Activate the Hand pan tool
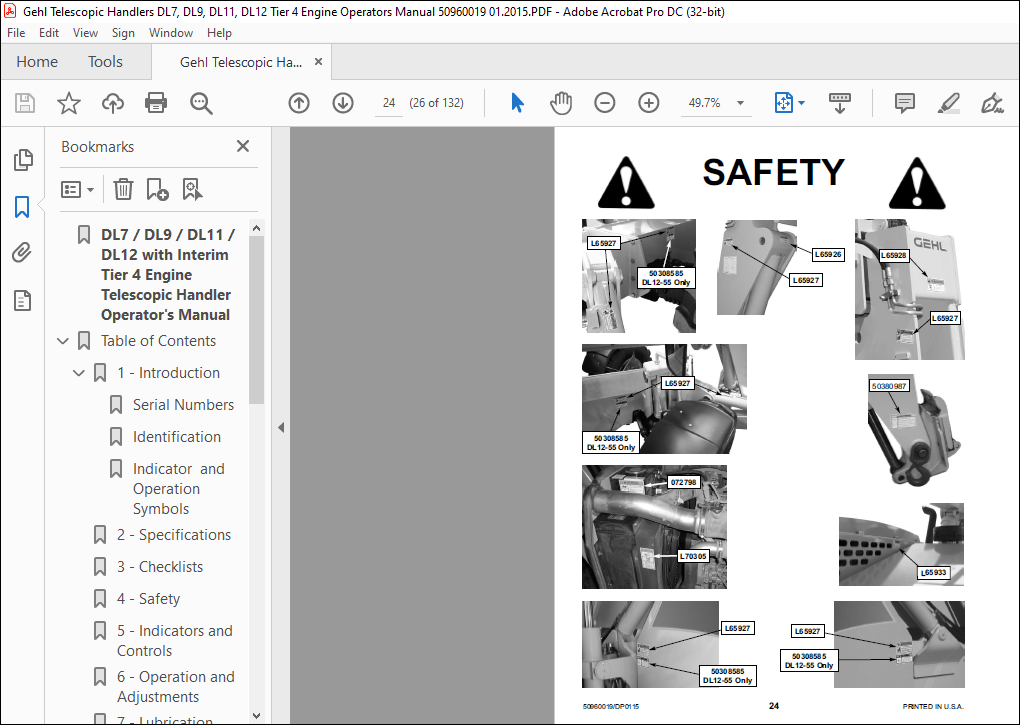 561,103
